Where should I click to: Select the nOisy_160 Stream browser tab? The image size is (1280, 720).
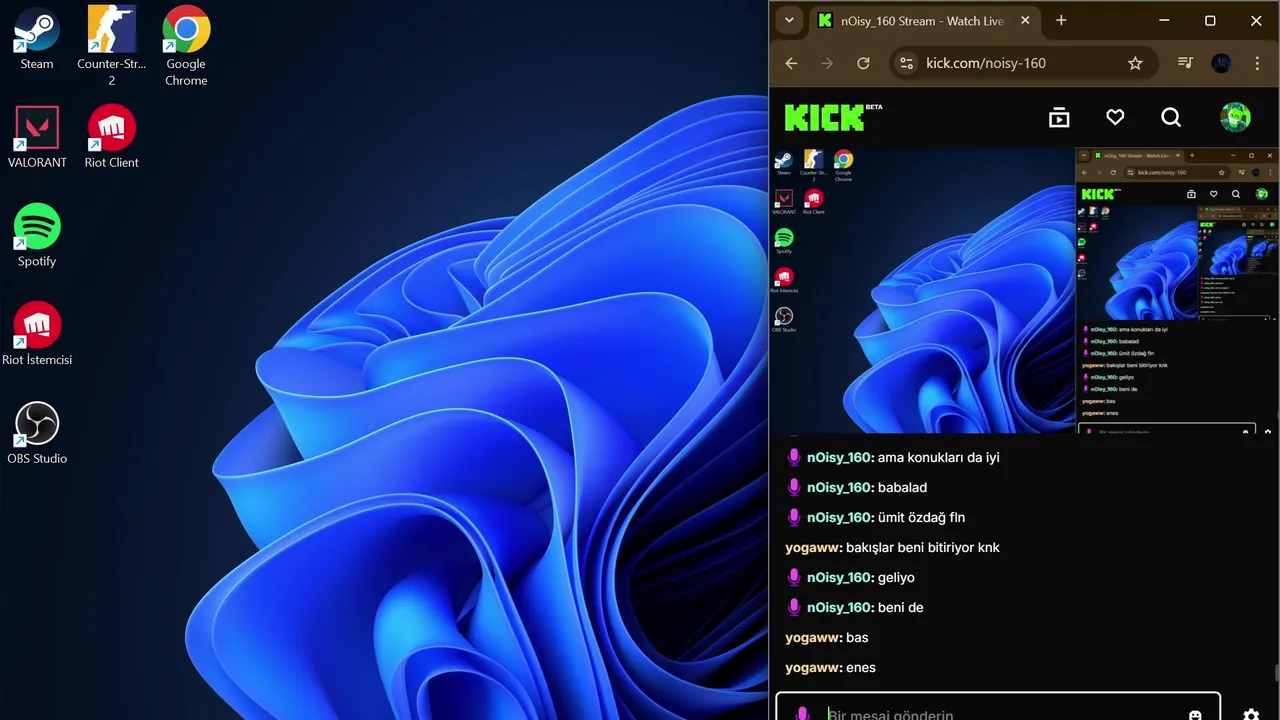click(925, 21)
